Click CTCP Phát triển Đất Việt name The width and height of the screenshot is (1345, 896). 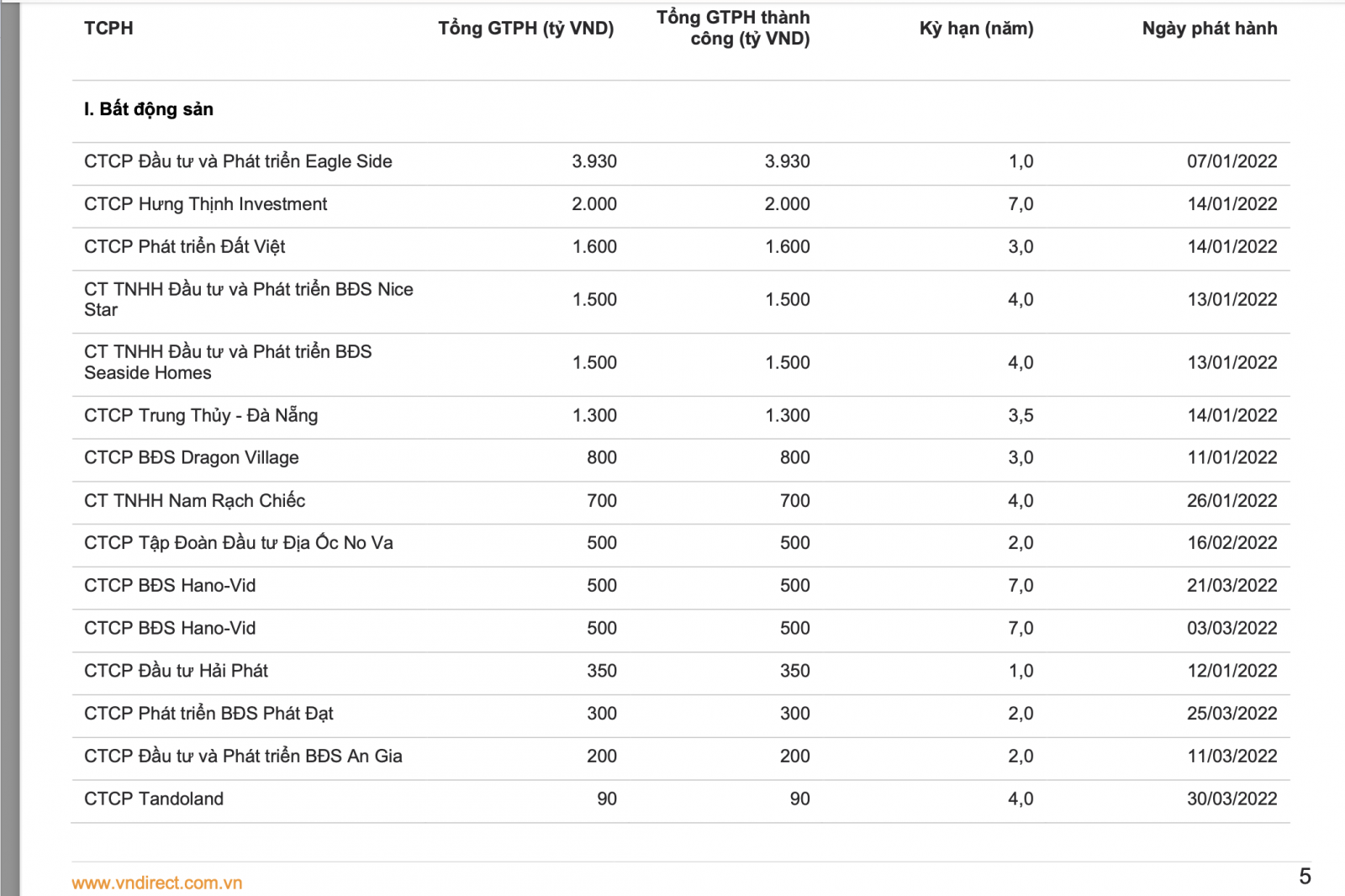coord(185,246)
